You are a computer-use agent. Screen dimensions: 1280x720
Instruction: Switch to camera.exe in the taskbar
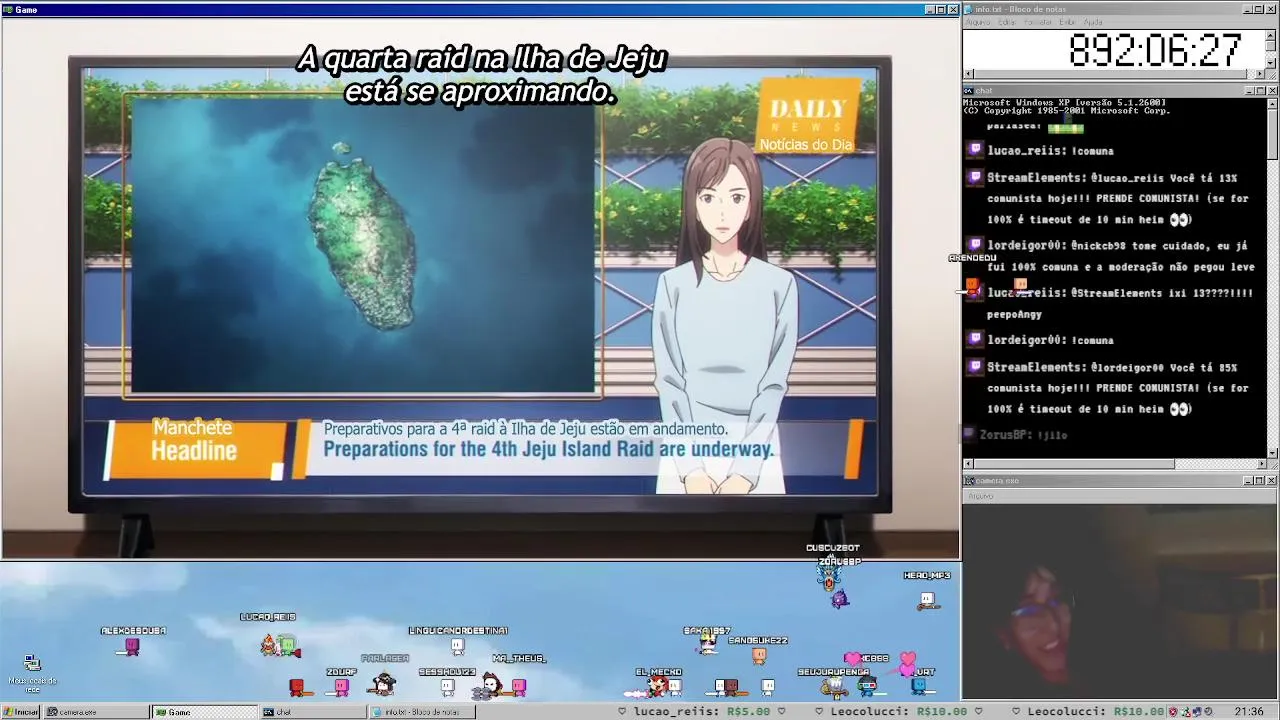95,712
